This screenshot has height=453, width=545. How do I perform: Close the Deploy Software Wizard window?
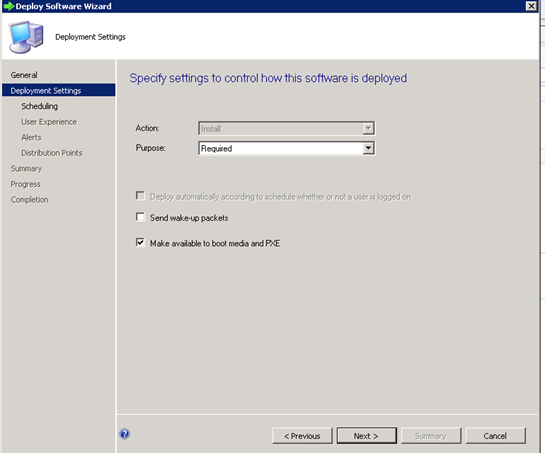point(531,6)
